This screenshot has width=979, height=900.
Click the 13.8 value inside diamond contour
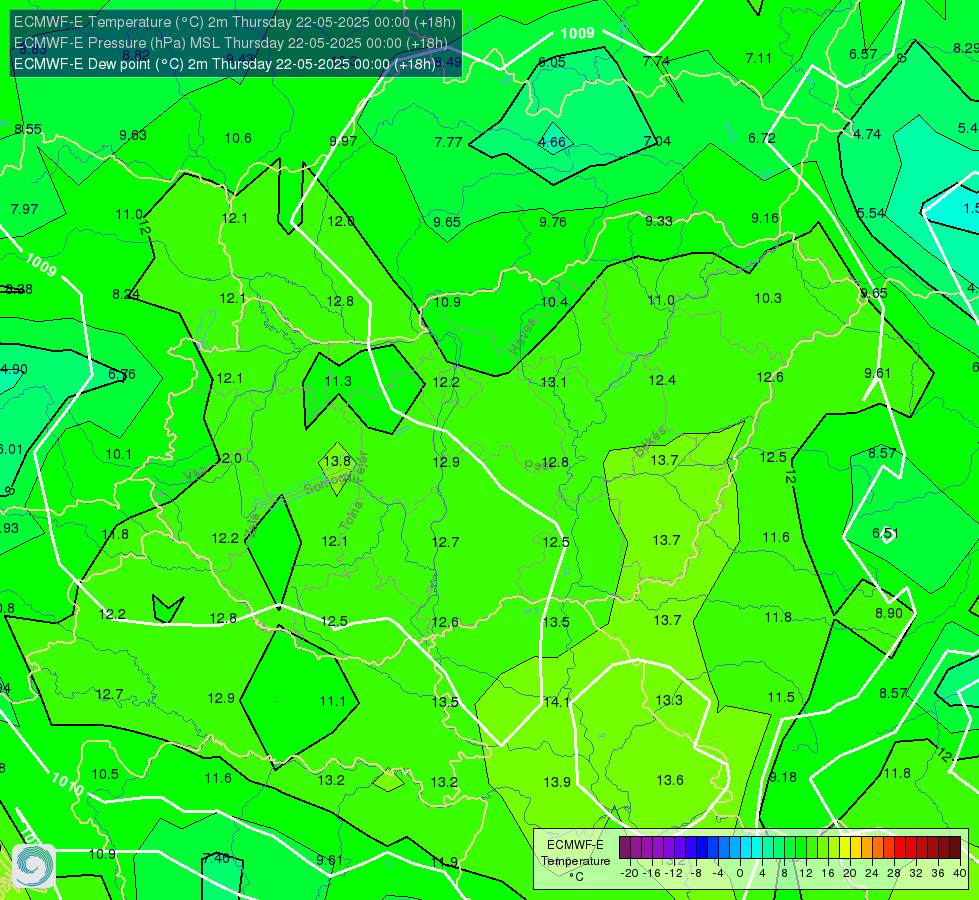click(338, 462)
